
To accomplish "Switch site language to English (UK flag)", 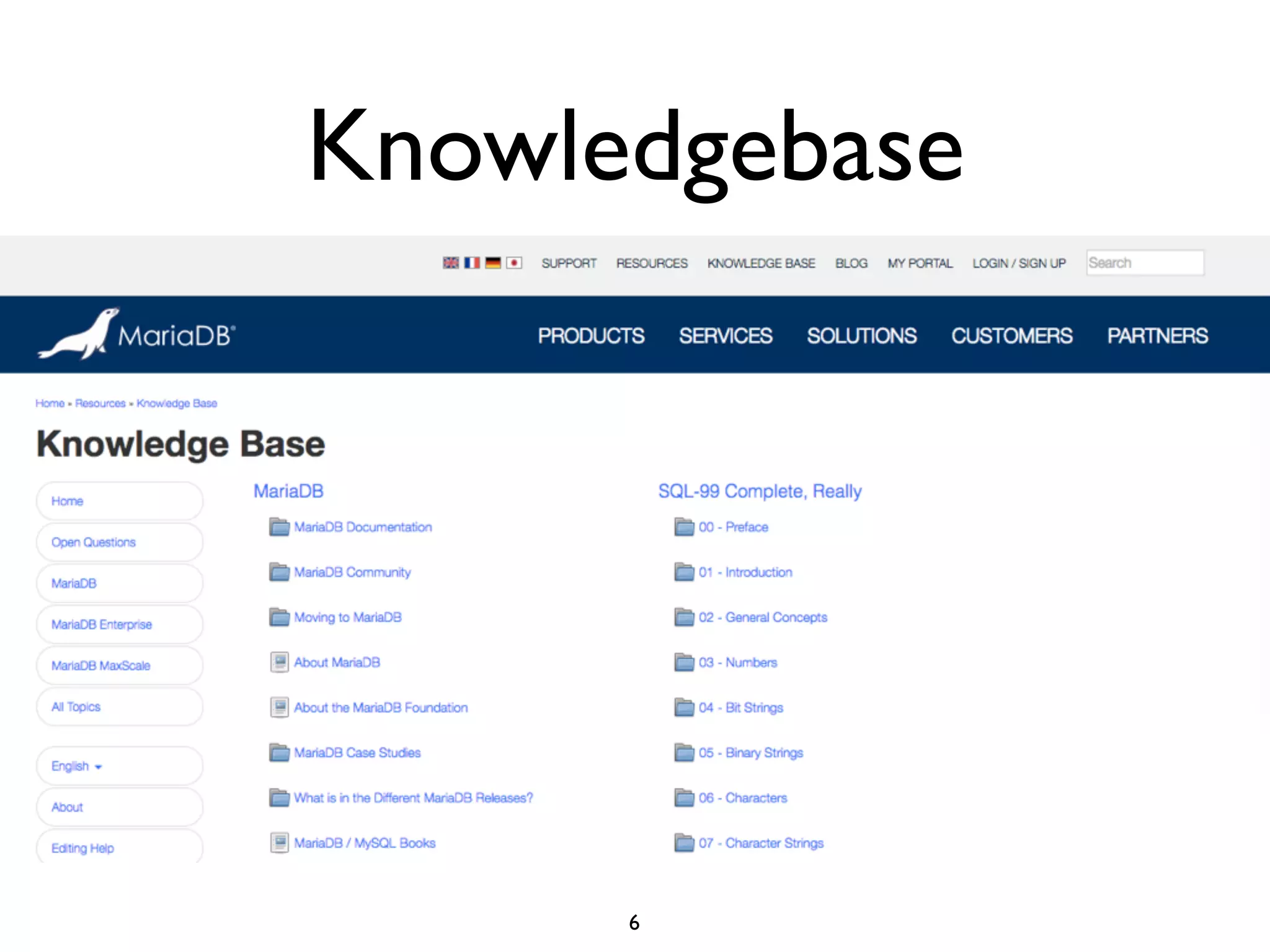I will pyautogui.click(x=451, y=263).
